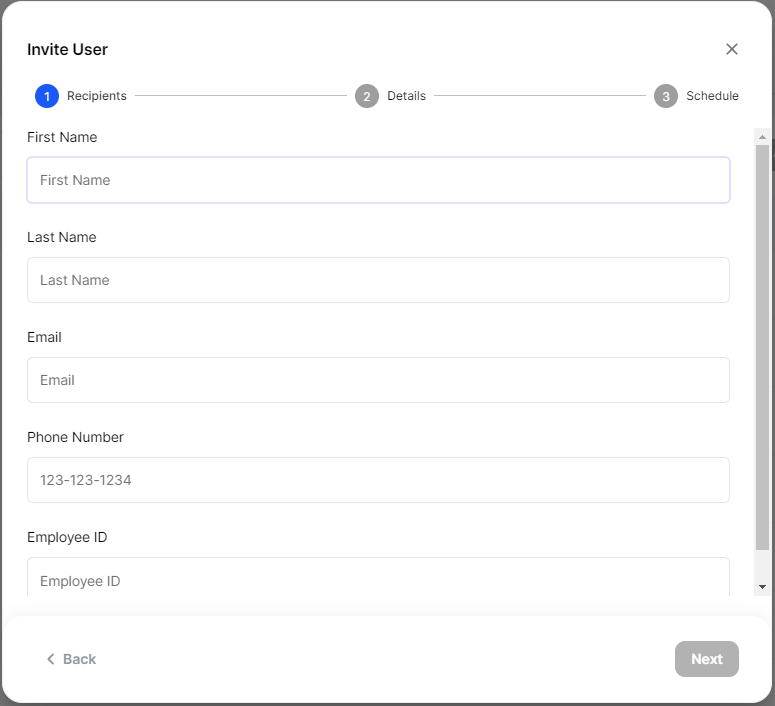Click the vertical scrollbar thumb
The image size is (775, 706).
tap(762, 346)
